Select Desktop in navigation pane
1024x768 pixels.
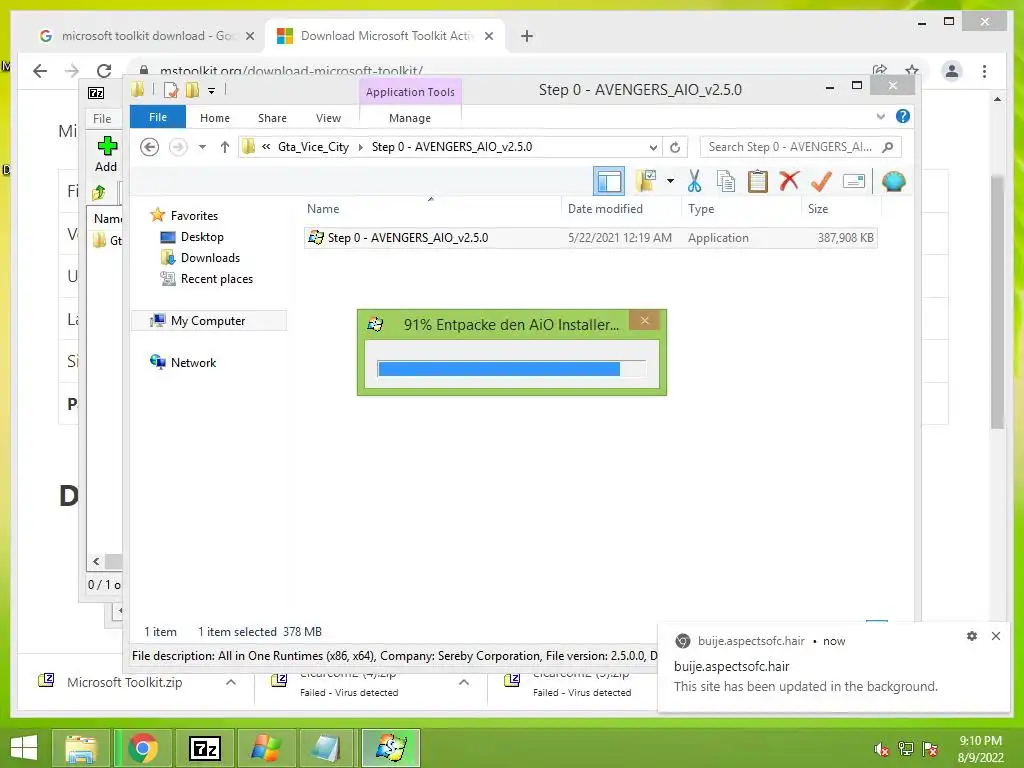tap(202, 236)
